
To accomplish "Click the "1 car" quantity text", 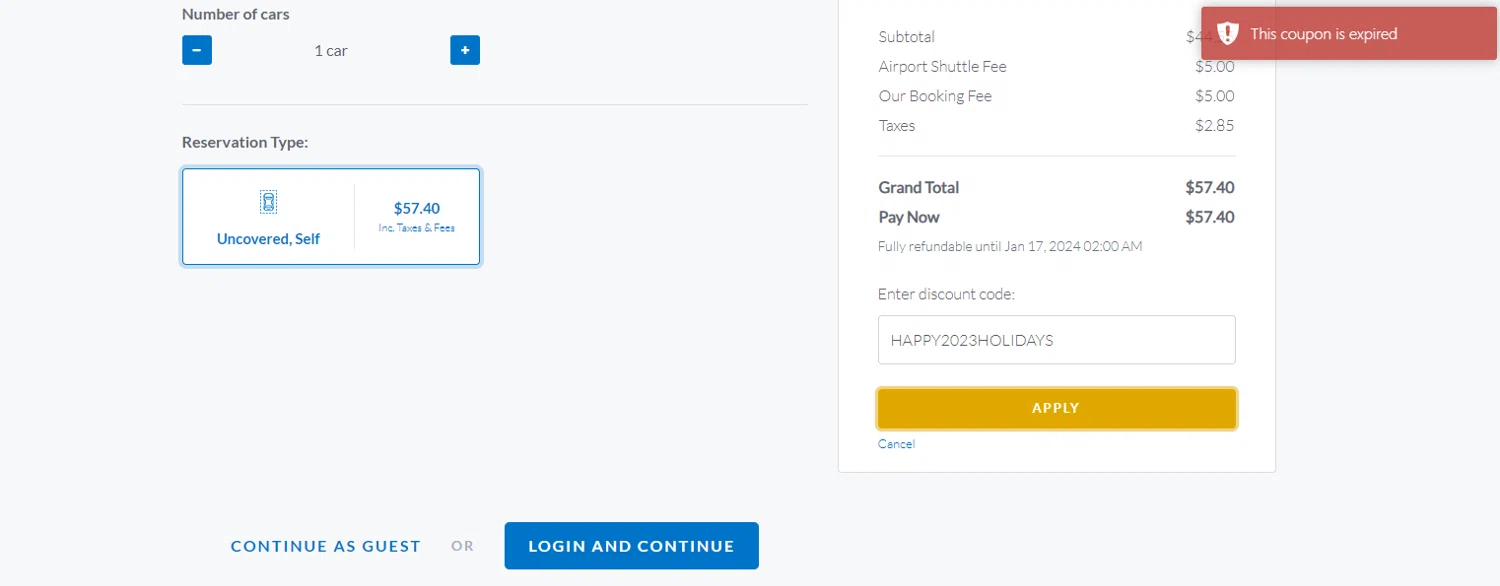I will click(331, 50).
